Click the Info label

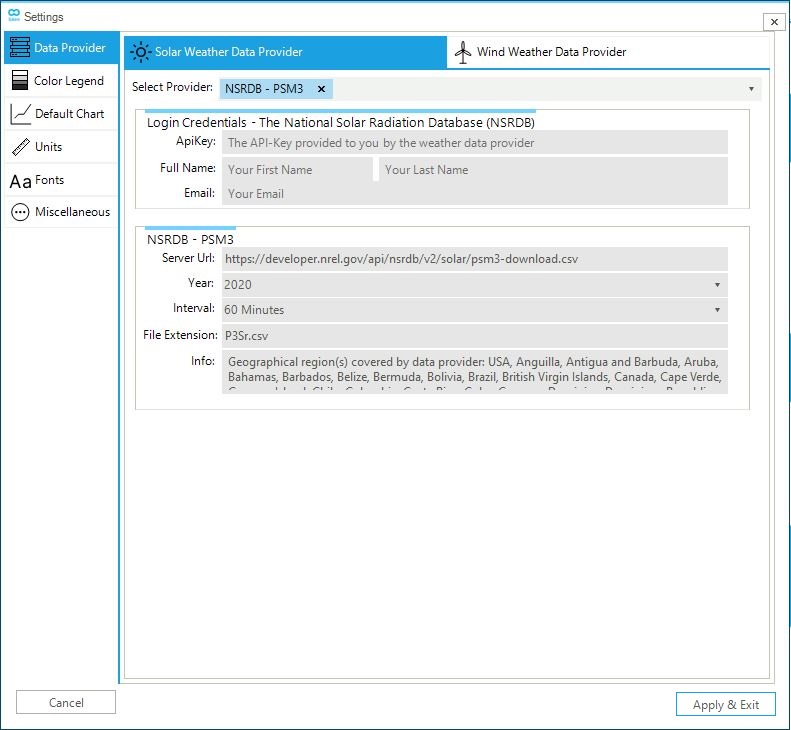pyautogui.click(x=203, y=361)
